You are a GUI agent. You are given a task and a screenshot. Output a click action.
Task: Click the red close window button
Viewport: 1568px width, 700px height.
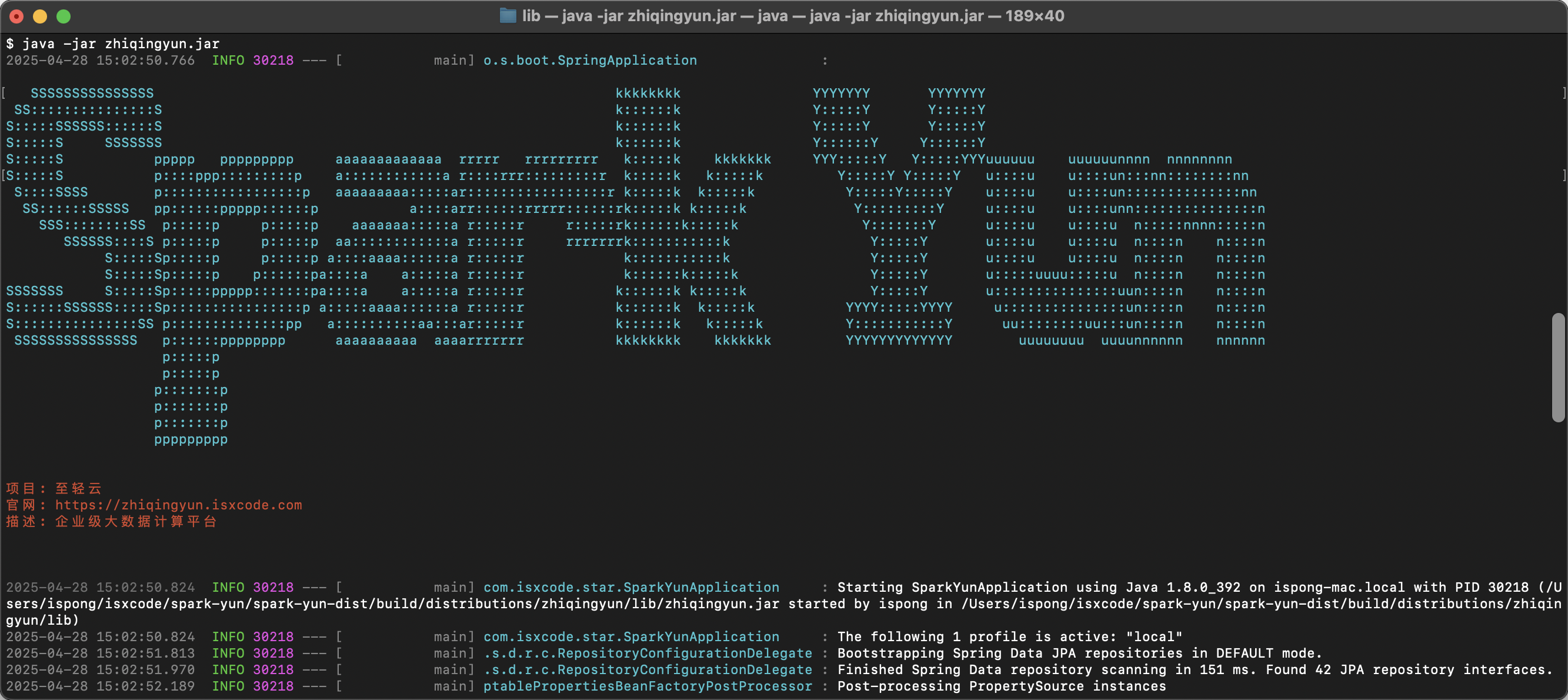17,16
